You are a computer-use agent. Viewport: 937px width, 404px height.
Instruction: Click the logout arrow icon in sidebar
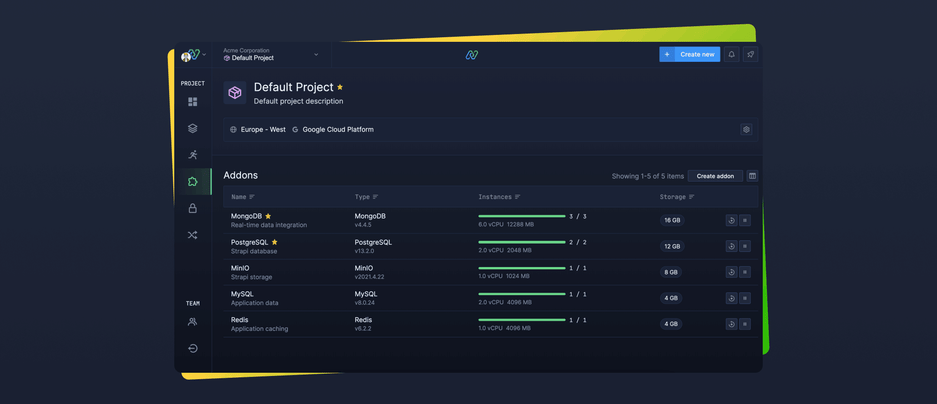pyautogui.click(x=192, y=348)
